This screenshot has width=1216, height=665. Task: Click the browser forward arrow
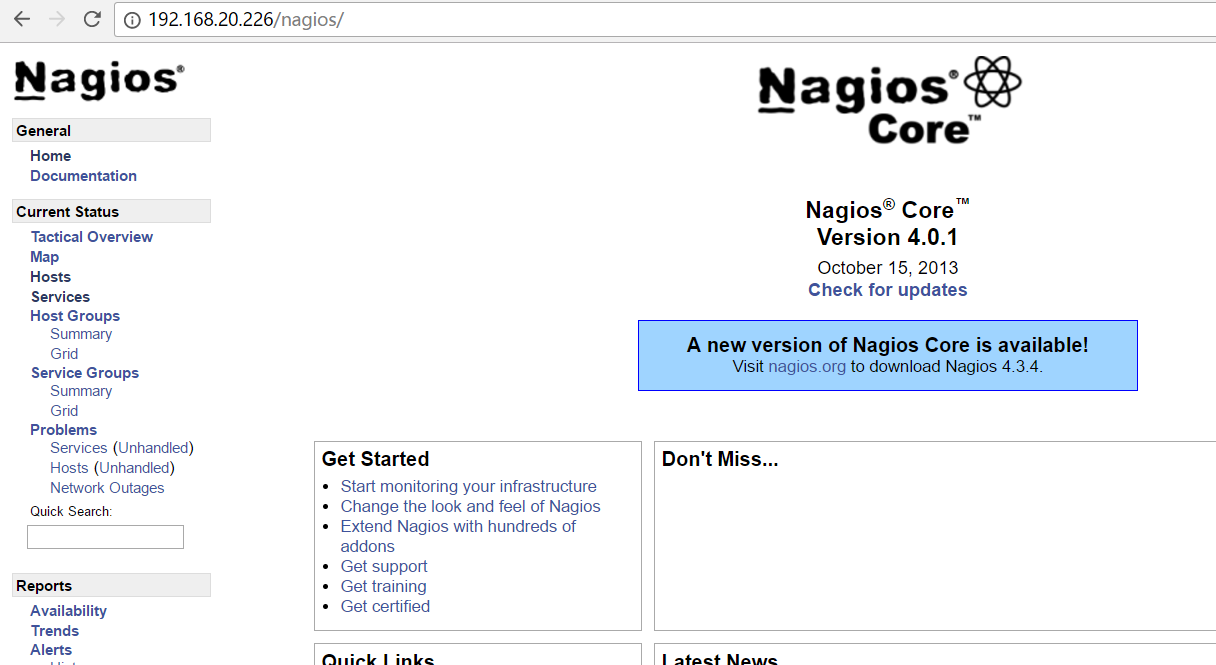tap(57, 19)
